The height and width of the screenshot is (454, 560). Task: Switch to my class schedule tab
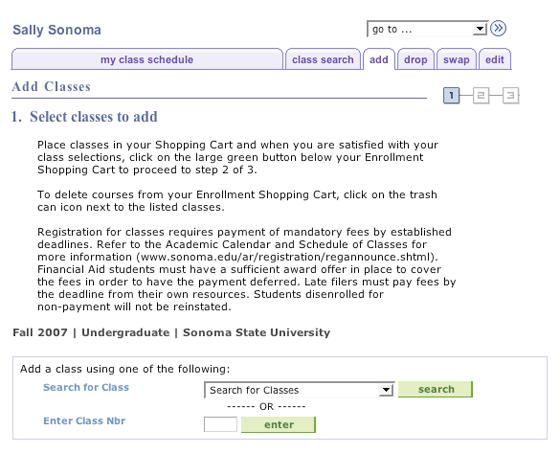pyautogui.click(x=147, y=59)
